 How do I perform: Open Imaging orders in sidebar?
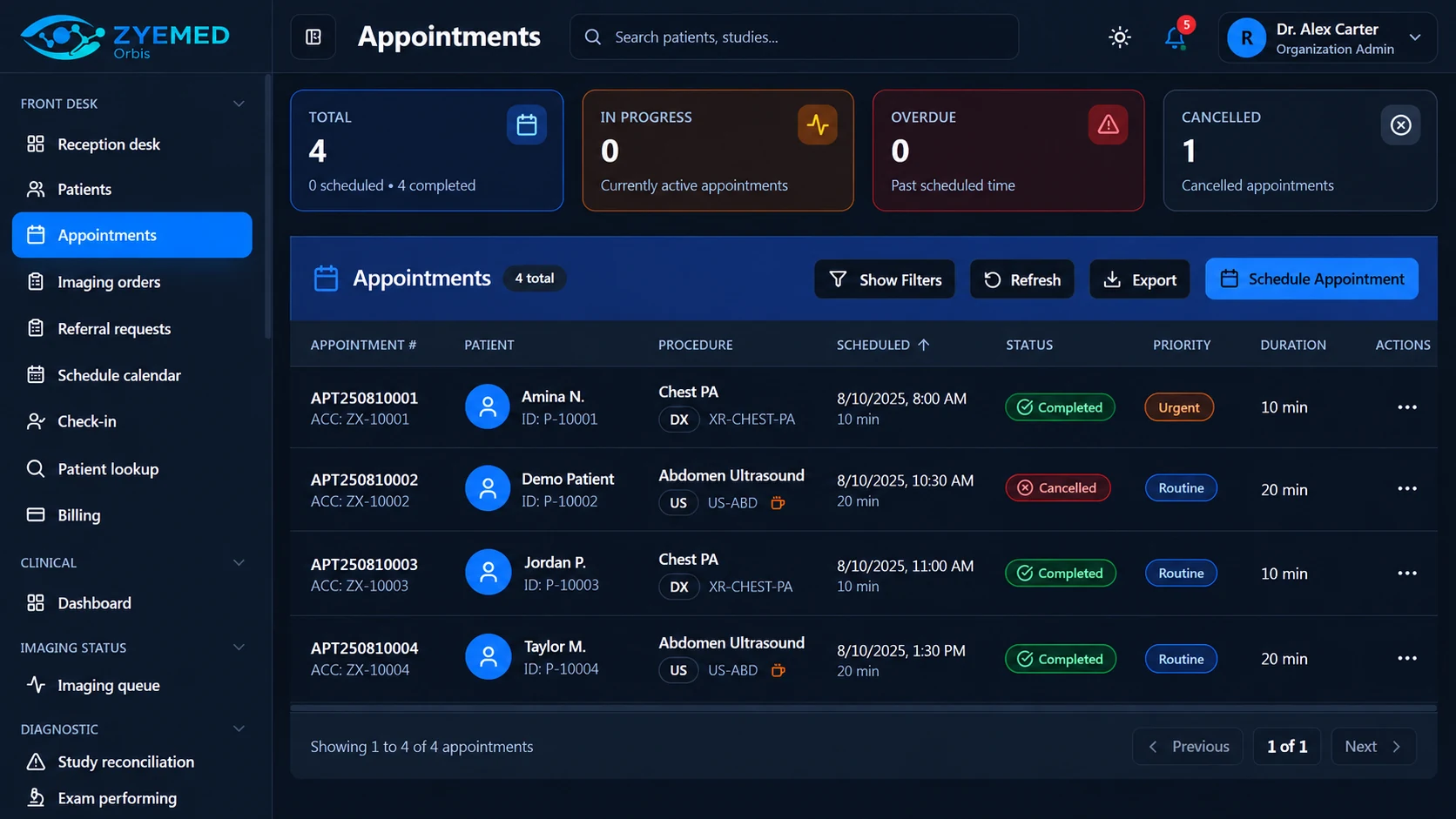132,282
